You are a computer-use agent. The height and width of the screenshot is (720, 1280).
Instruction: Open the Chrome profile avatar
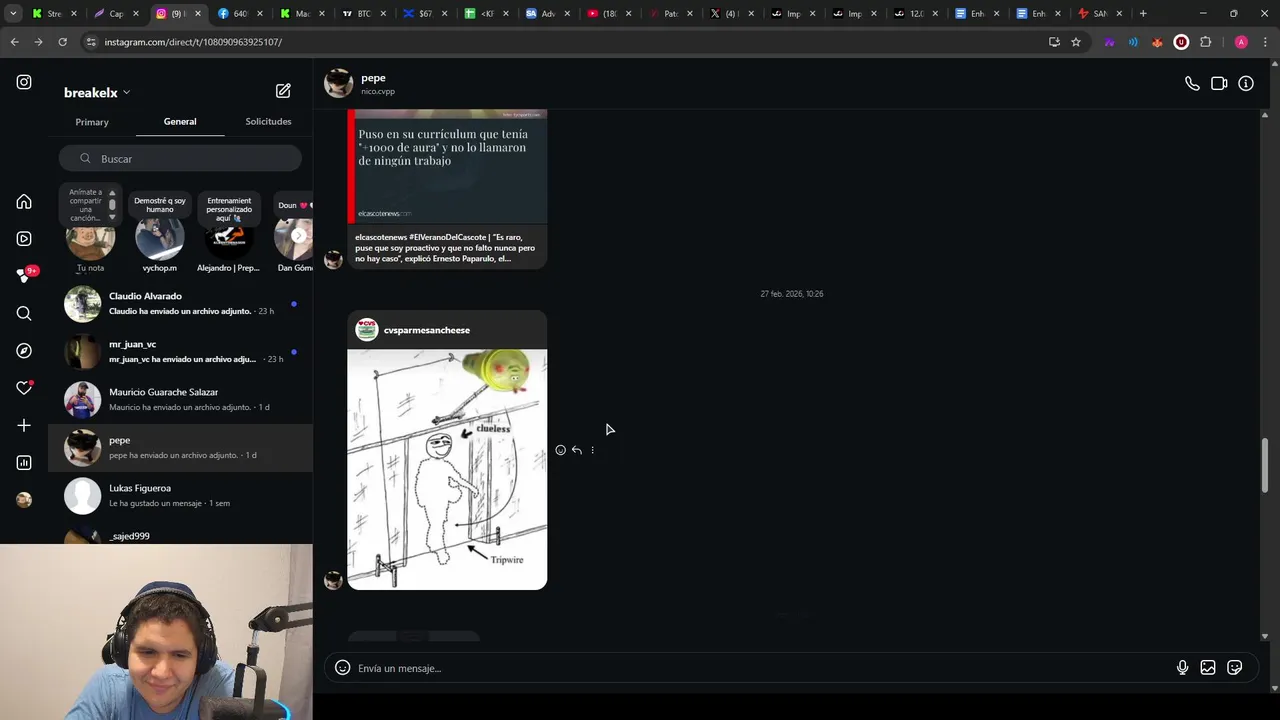[1241, 42]
